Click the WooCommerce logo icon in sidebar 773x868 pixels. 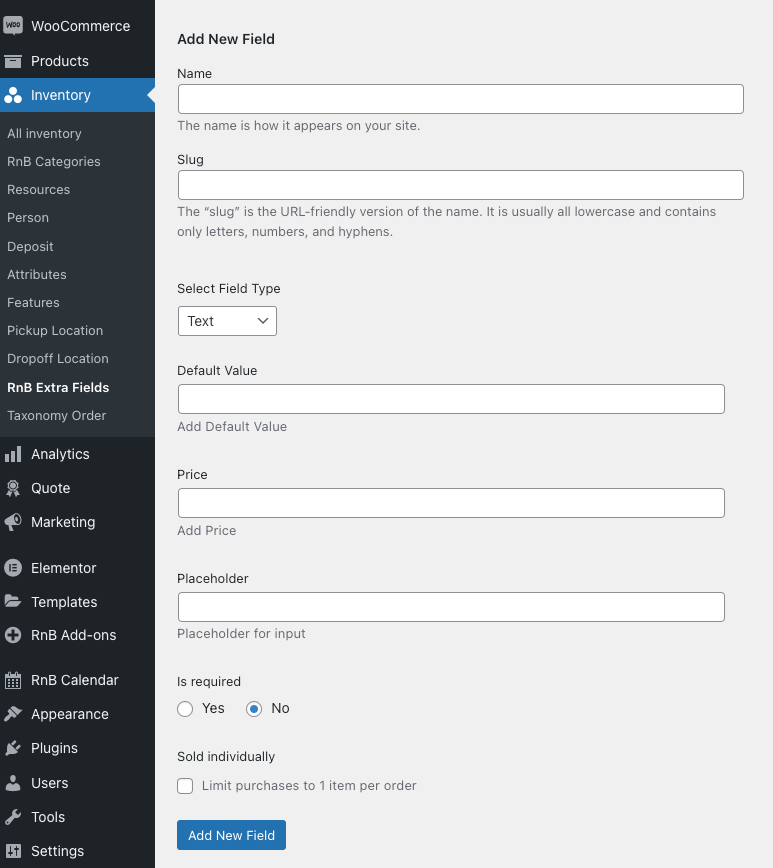pyautogui.click(x=13, y=26)
